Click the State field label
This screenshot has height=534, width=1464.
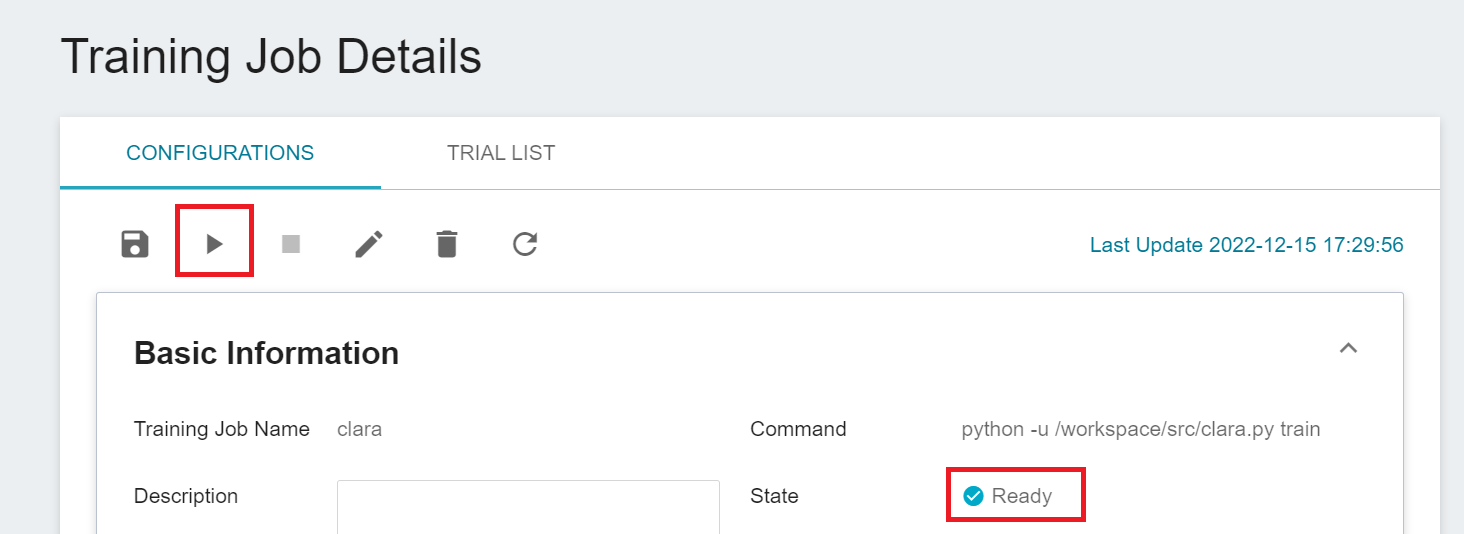point(774,496)
